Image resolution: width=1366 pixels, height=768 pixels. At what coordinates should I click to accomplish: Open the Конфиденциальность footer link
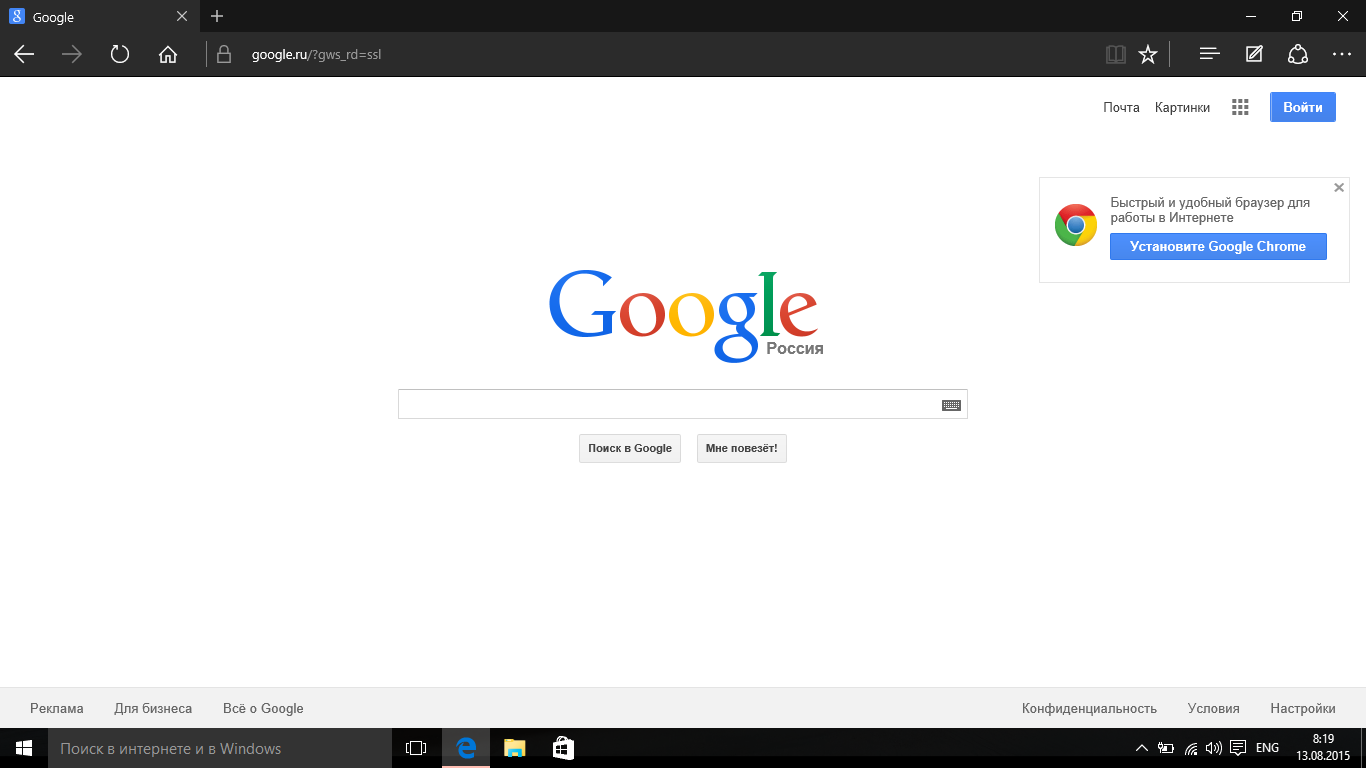[x=1089, y=708]
